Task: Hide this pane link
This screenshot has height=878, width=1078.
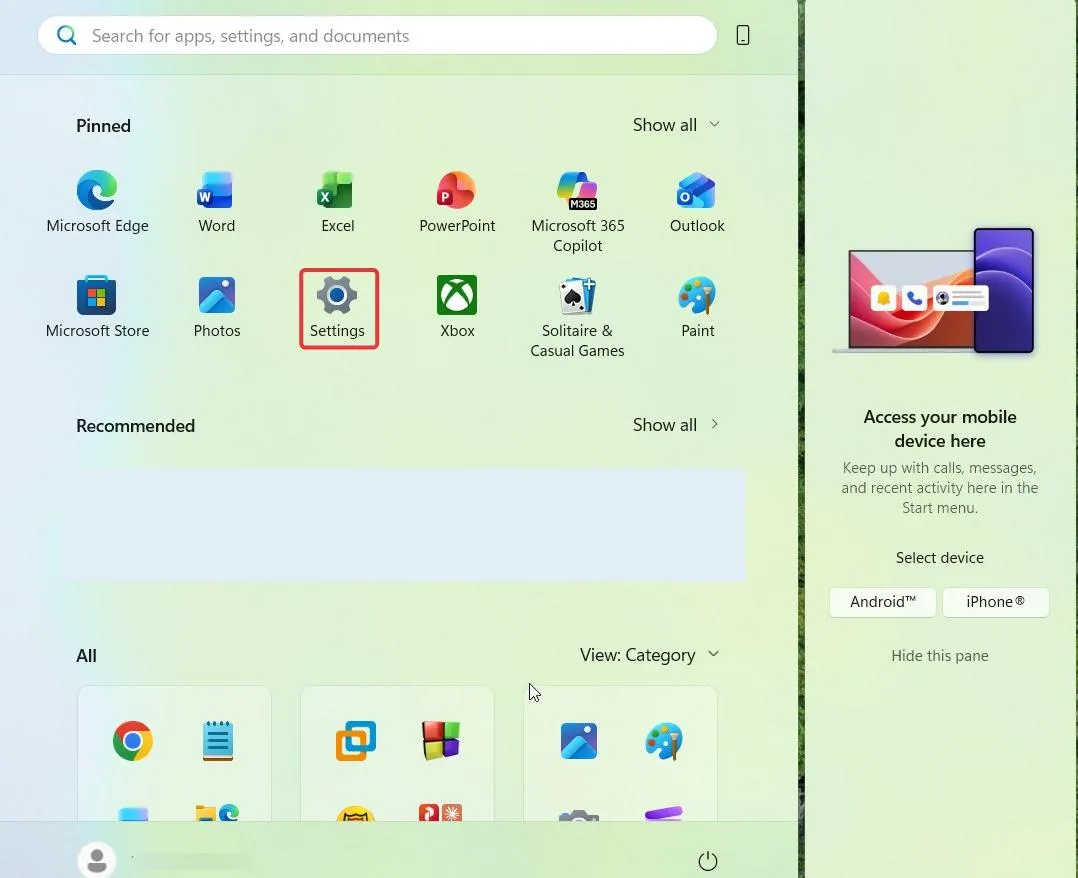Action: pos(940,656)
